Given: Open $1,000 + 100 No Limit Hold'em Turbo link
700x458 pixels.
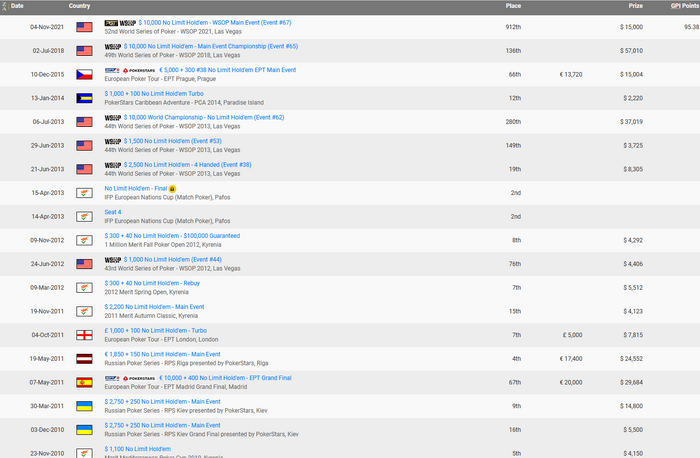Looking at the screenshot, I should [x=154, y=93].
